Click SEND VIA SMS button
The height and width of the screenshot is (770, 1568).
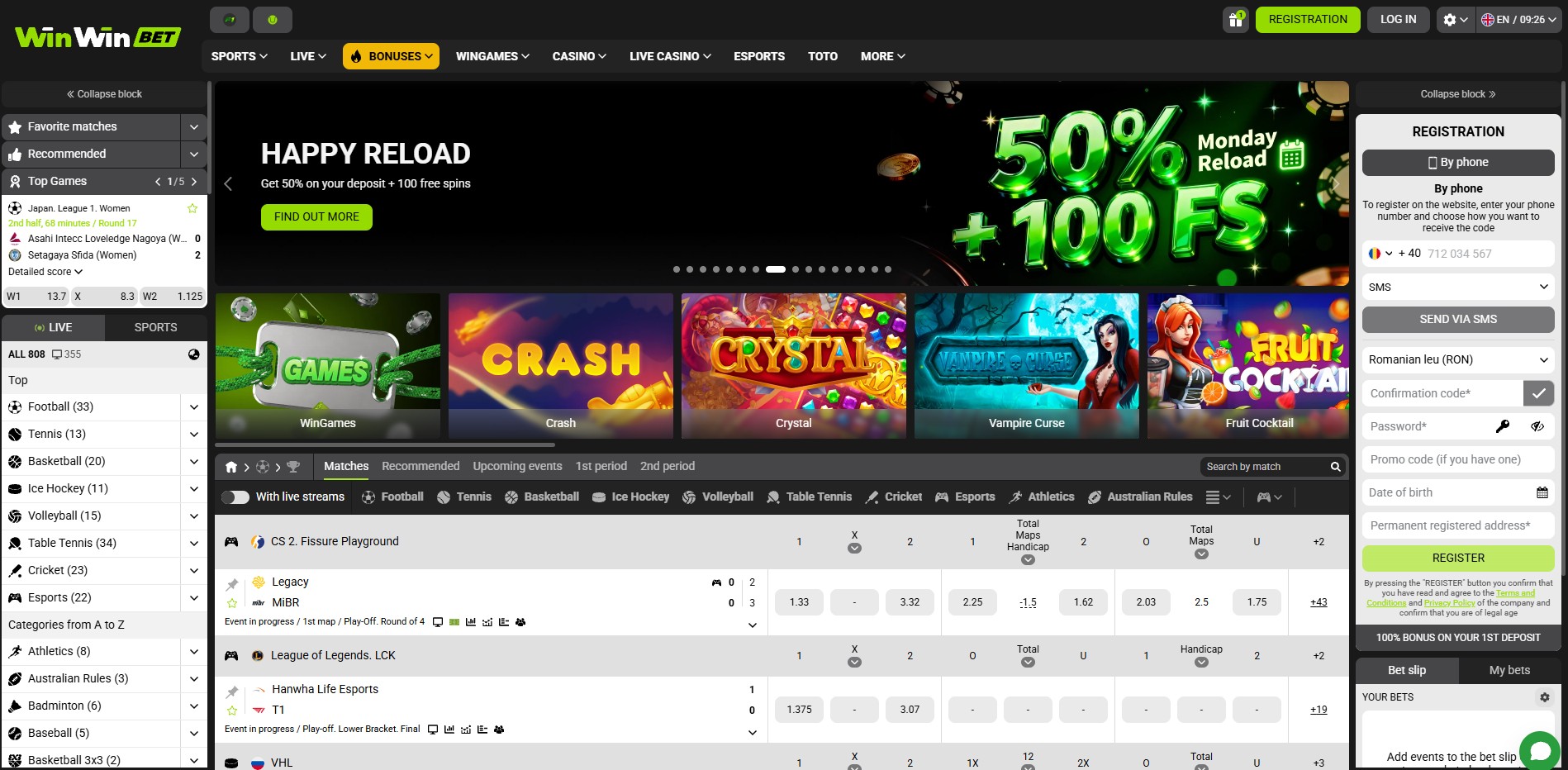click(x=1458, y=319)
